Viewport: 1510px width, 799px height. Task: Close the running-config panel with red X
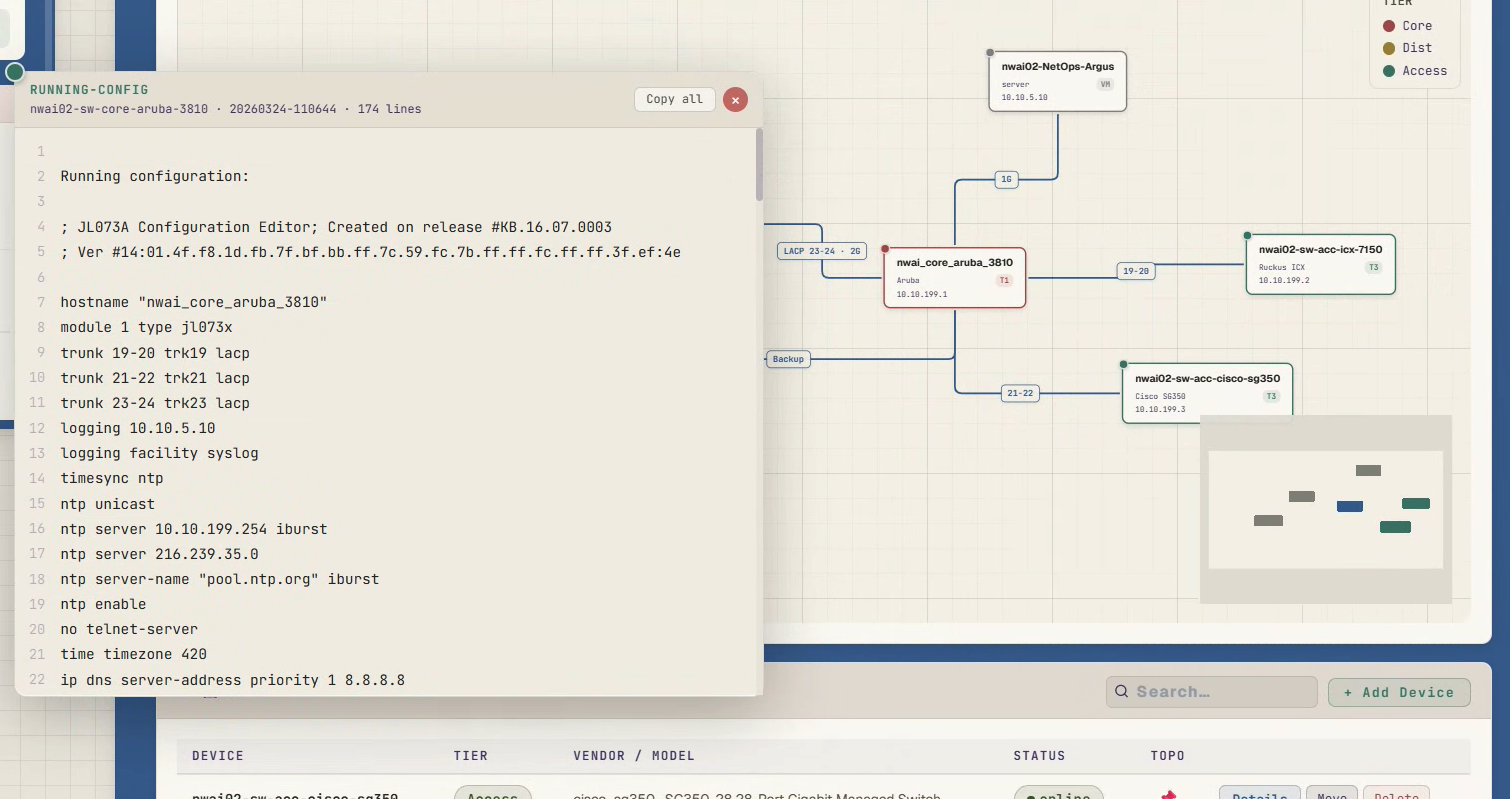(735, 99)
